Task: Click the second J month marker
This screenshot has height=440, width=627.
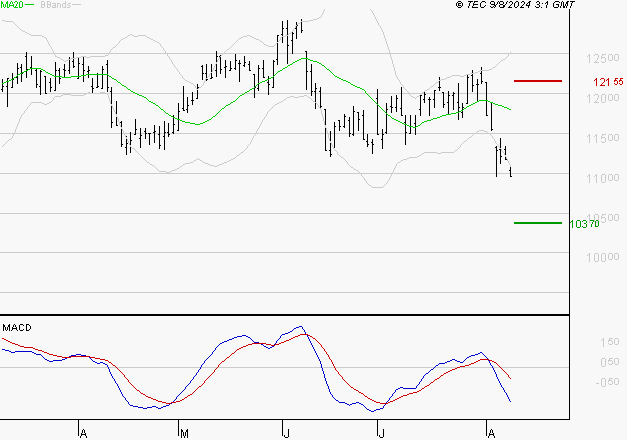Action: click(x=381, y=433)
